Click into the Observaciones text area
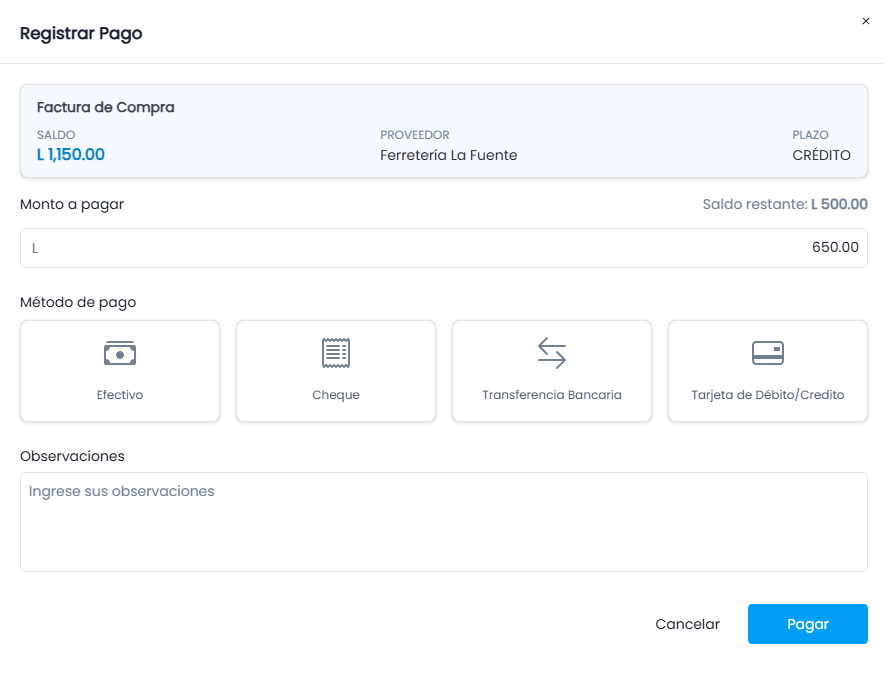This screenshot has height=678, width=884. pyautogui.click(x=444, y=522)
